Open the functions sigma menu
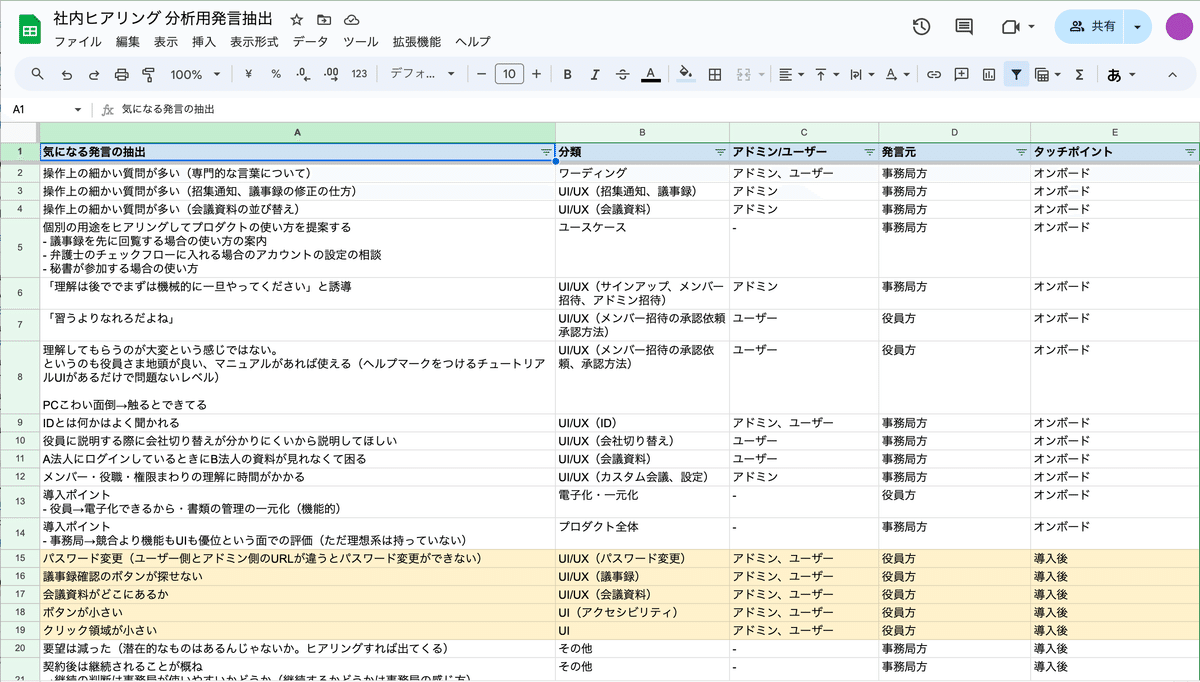This screenshot has width=1200, height=682. coord(1079,74)
